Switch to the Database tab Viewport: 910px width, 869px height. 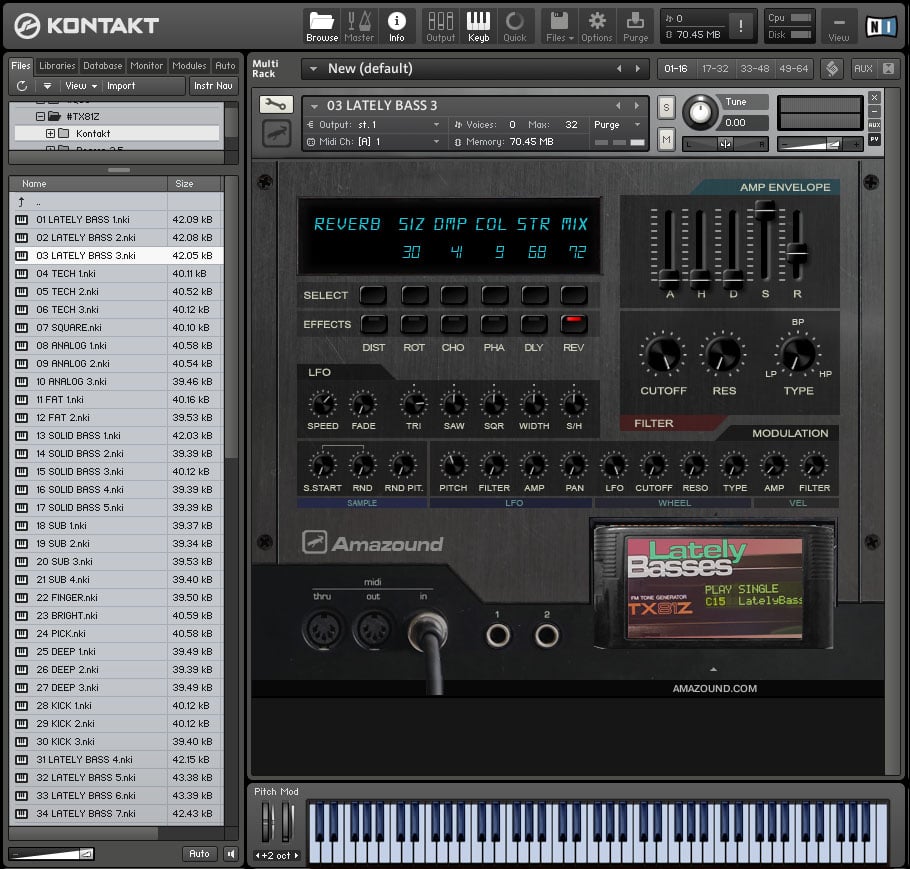click(103, 66)
